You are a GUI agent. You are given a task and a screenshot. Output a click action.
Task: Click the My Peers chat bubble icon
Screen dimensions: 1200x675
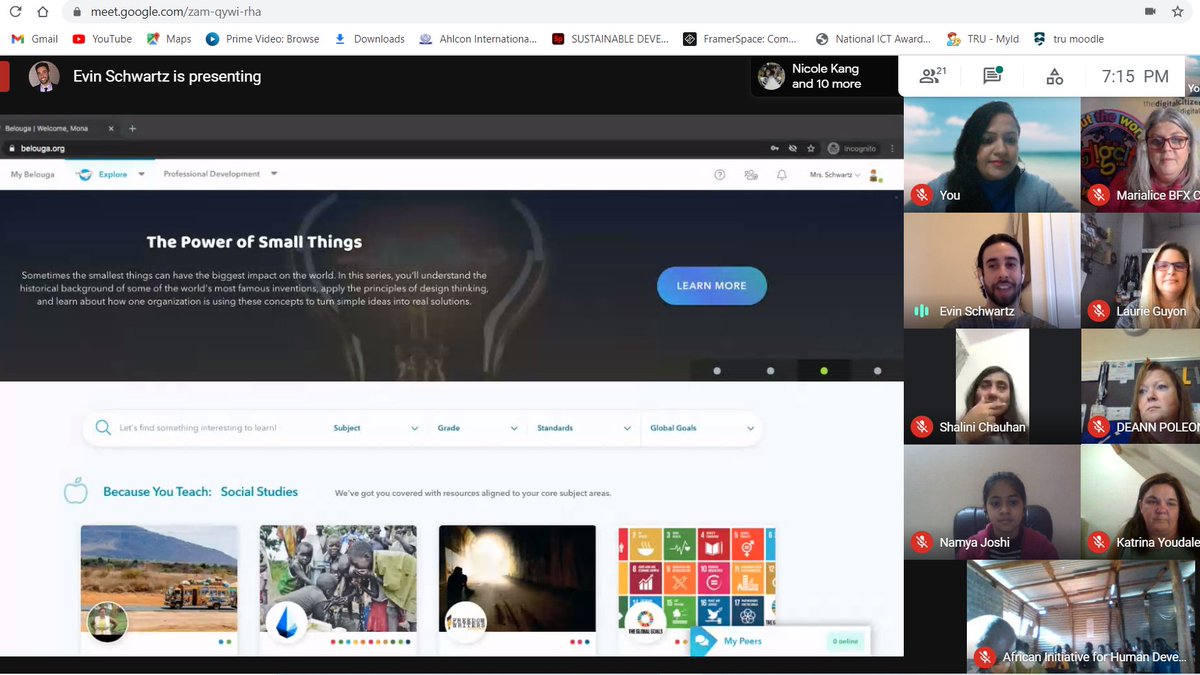coord(704,641)
